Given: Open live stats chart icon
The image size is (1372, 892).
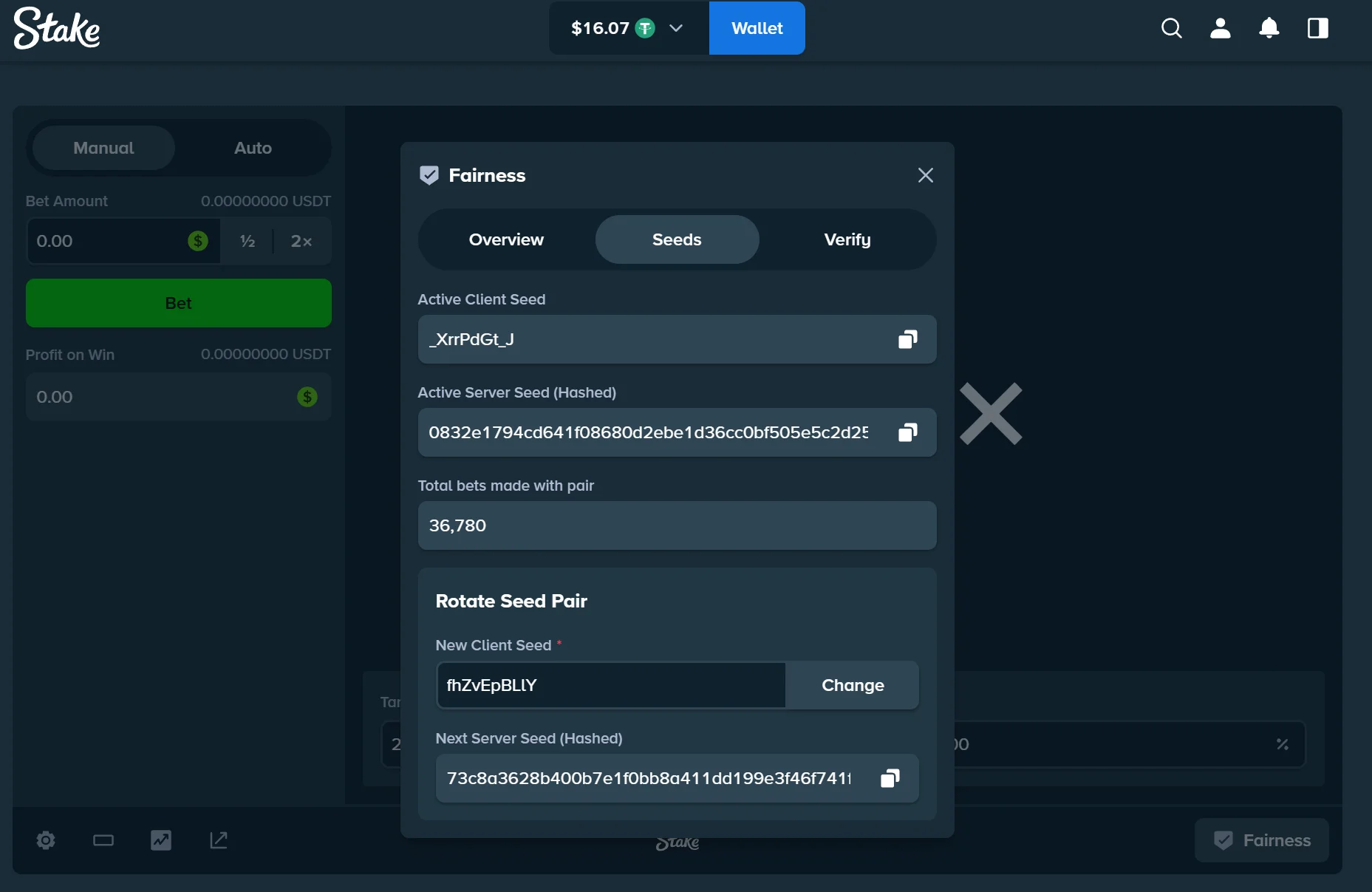Looking at the screenshot, I should click(x=161, y=840).
